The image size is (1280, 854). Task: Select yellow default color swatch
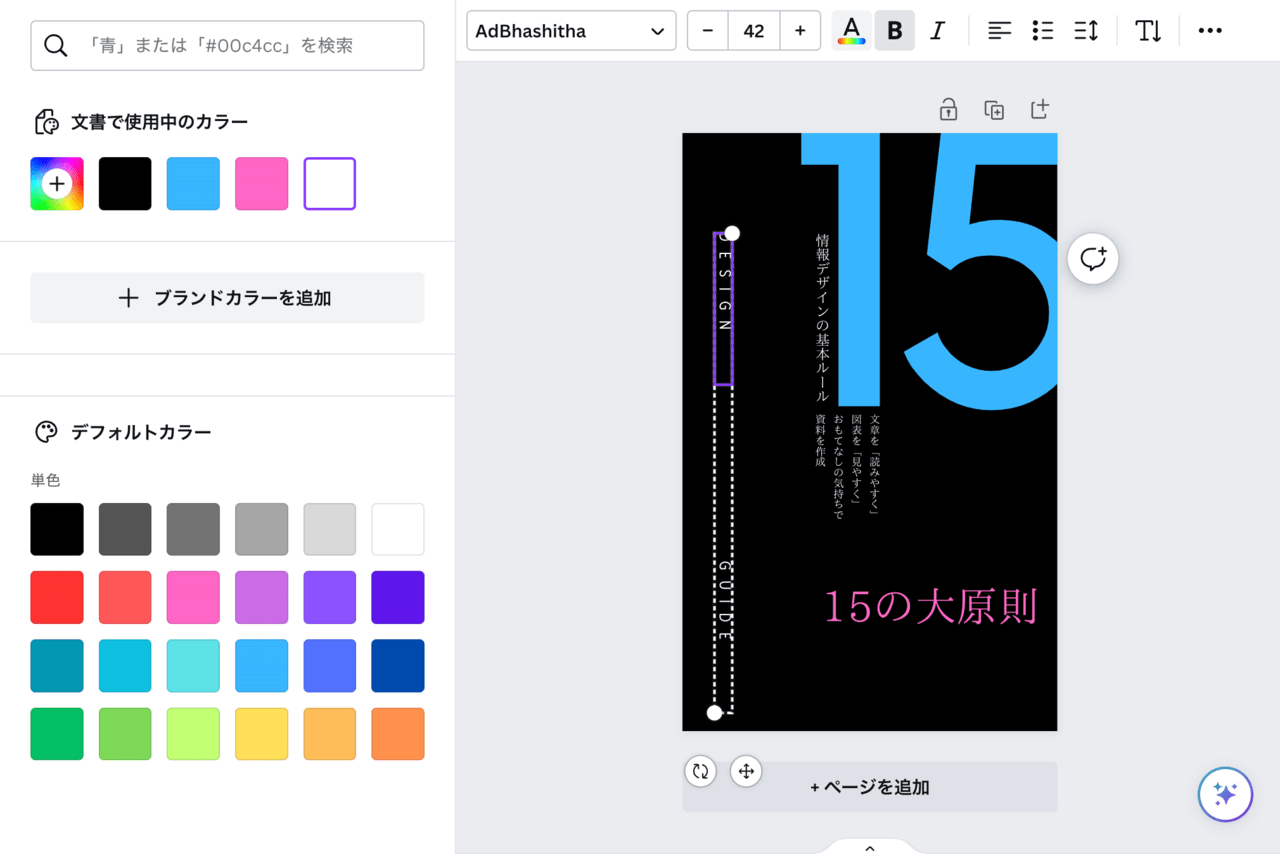coord(261,734)
